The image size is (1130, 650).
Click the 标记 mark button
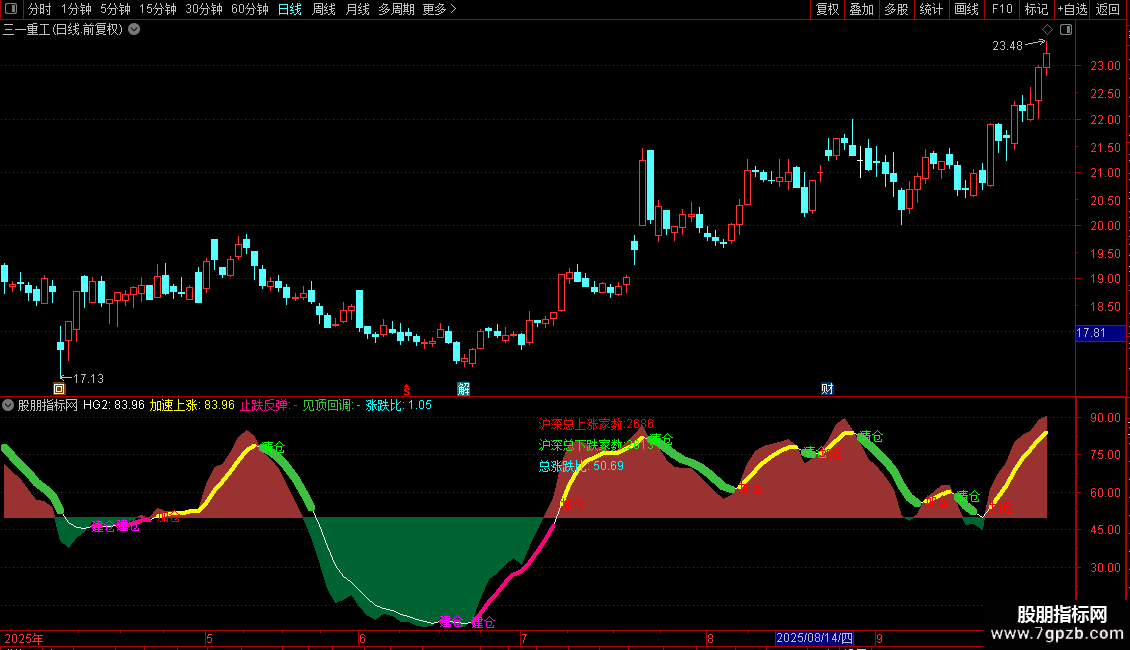(x=1036, y=9)
